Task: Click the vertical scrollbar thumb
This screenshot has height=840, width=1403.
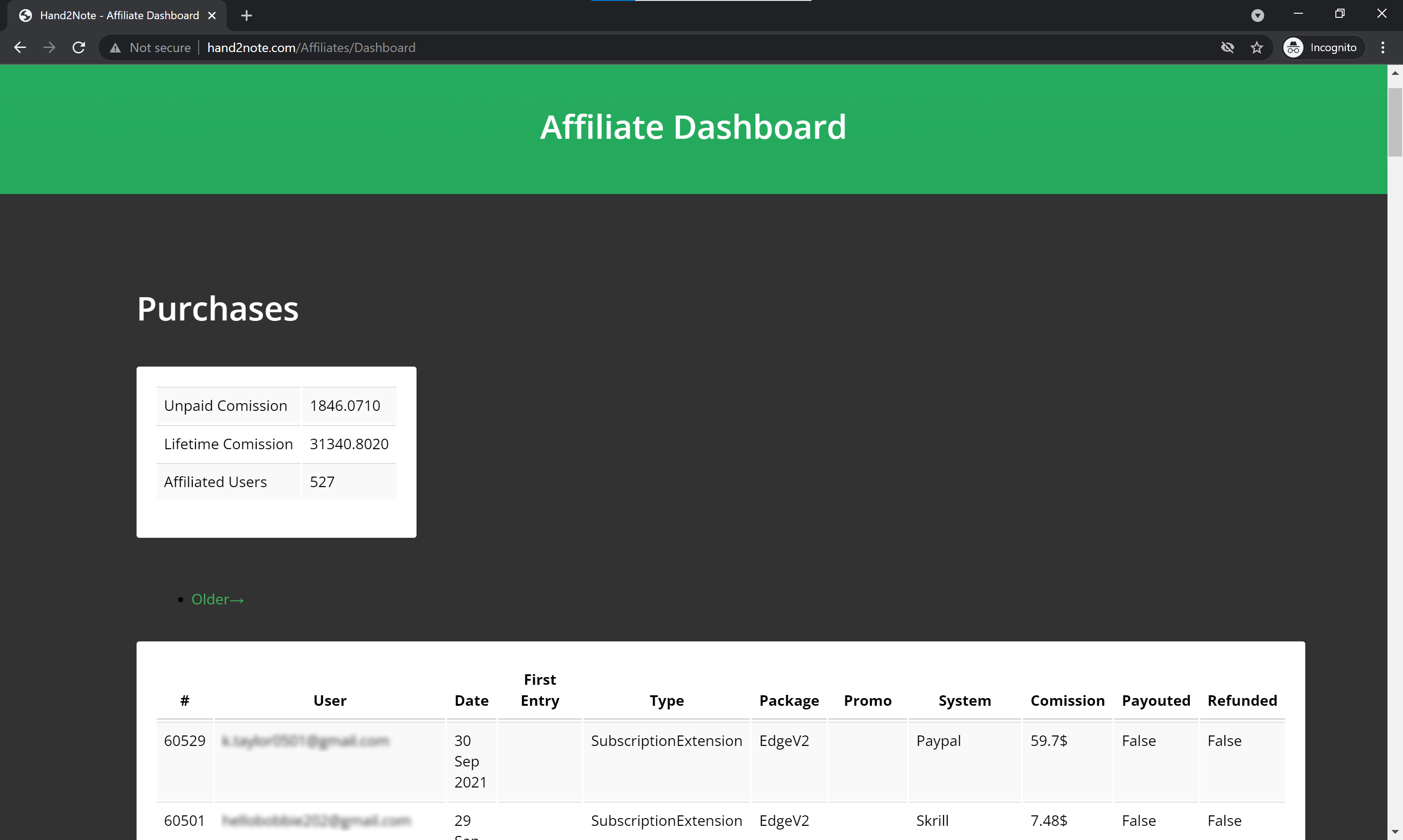Action: tap(1395, 122)
